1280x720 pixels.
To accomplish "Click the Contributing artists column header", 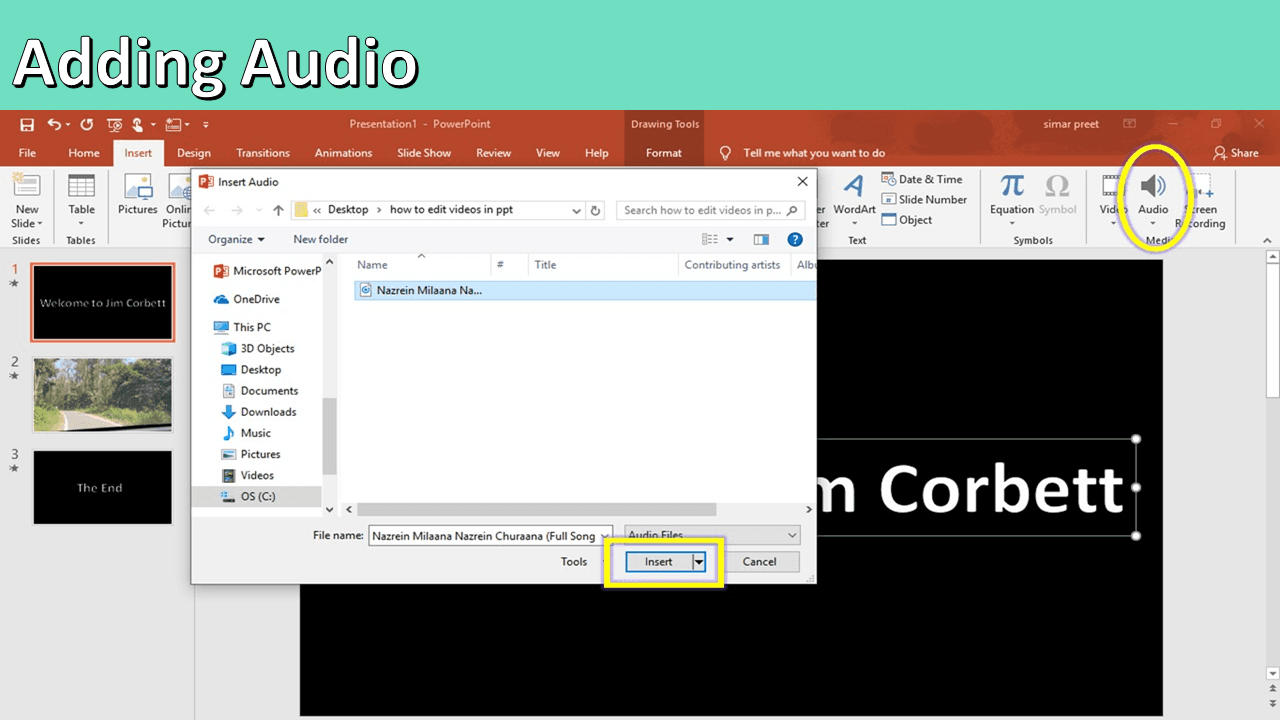I will pyautogui.click(x=734, y=265).
